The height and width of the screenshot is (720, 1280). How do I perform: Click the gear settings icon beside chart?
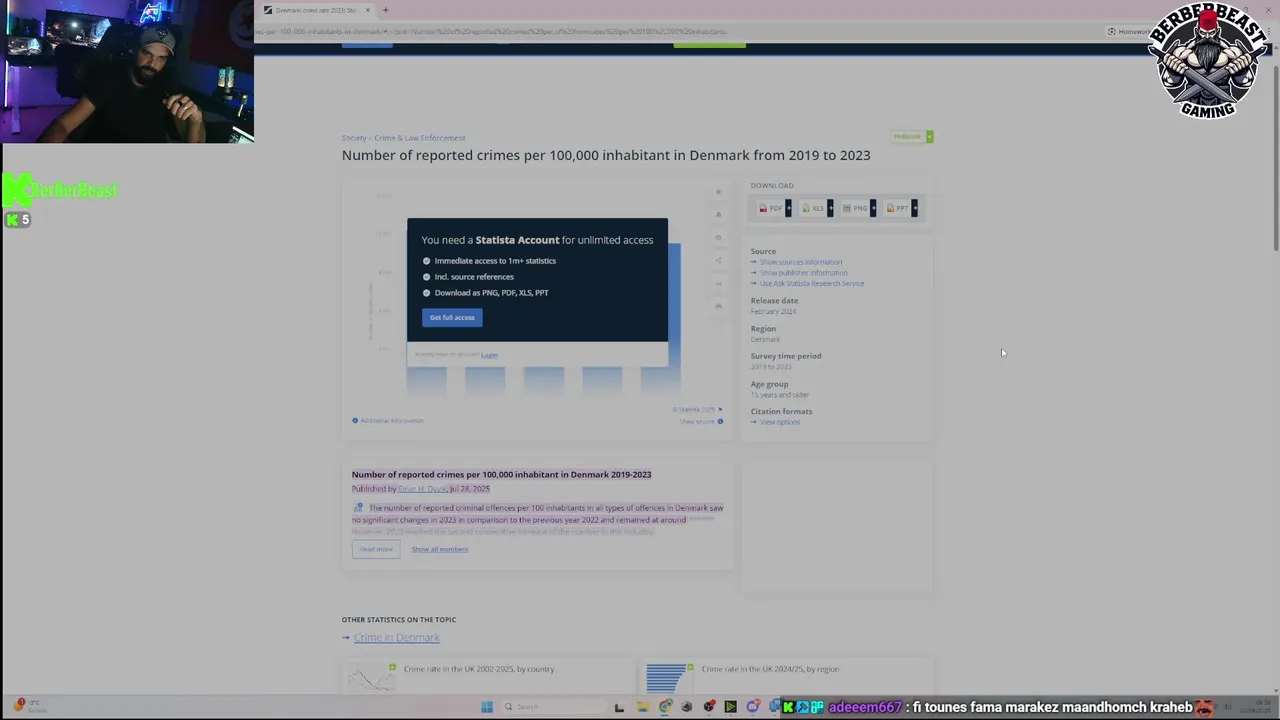718,238
